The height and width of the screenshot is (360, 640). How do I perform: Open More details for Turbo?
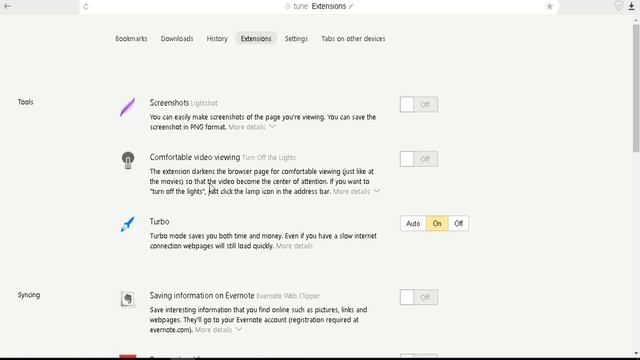(x=294, y=246)
